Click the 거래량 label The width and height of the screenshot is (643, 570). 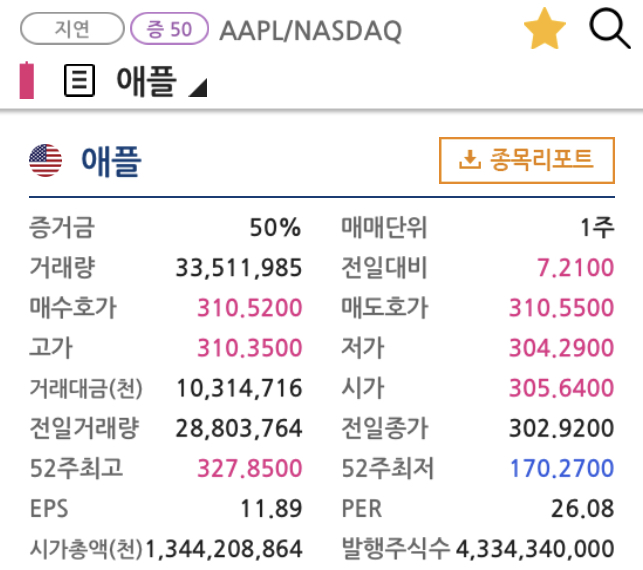tap(62, 268)
